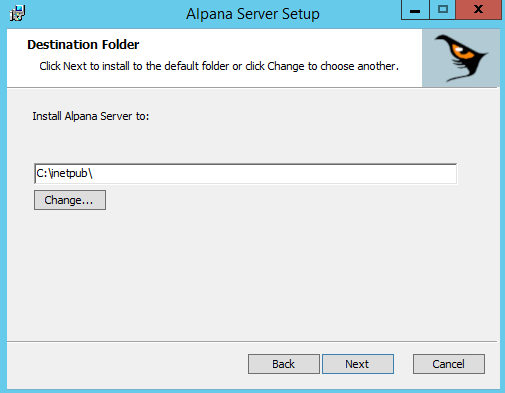The height and width of the screenshot is (393, 505).
Task: Select the 'Destination Folder' heading text
Action: (83, 45)
